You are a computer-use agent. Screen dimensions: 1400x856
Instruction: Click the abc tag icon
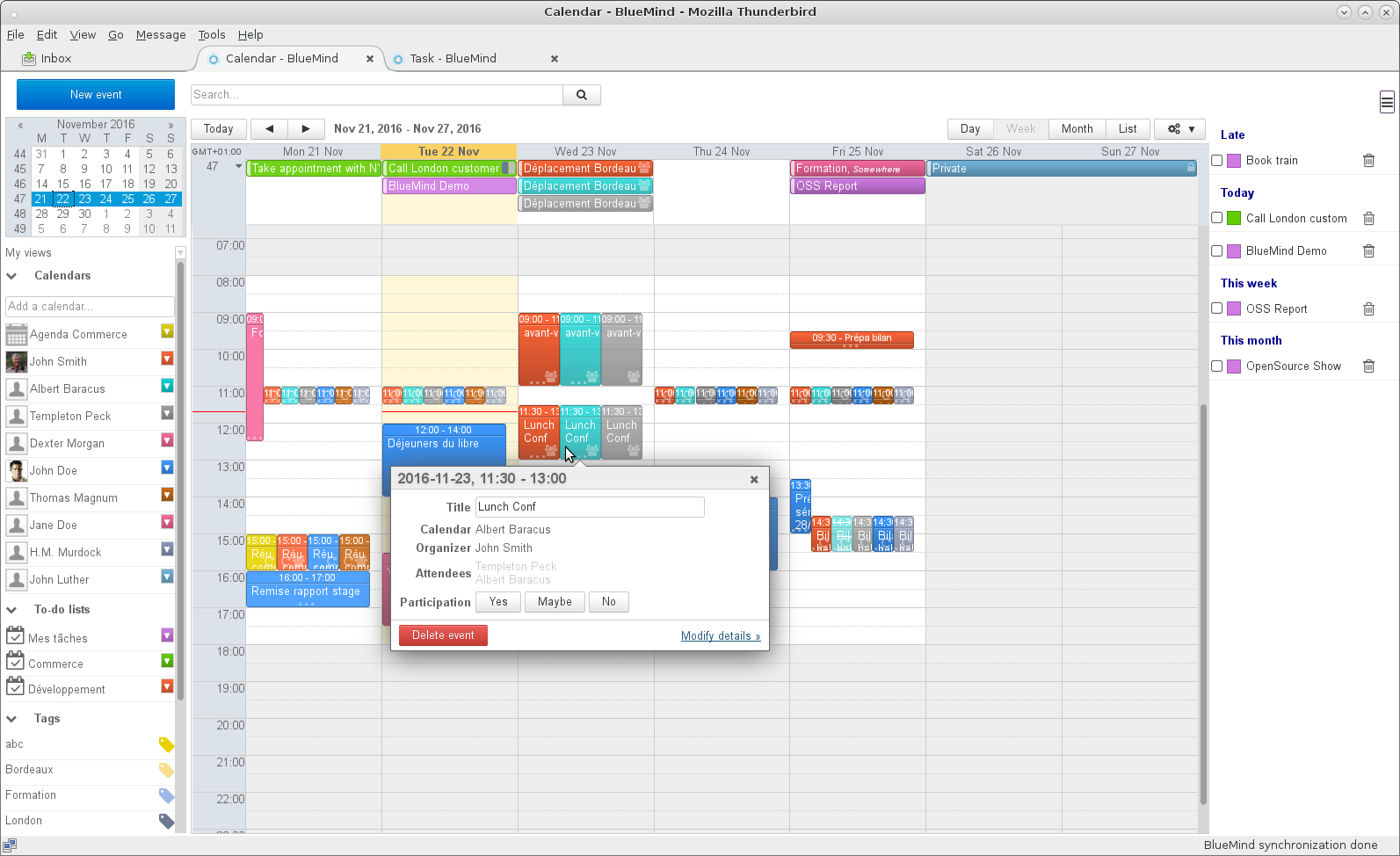point(166,744)
